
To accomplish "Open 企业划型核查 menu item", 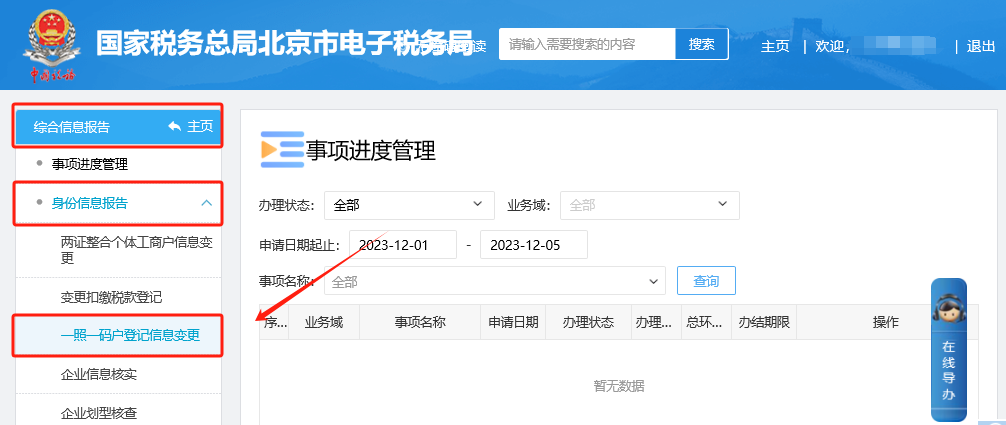I will coord(98,413).
